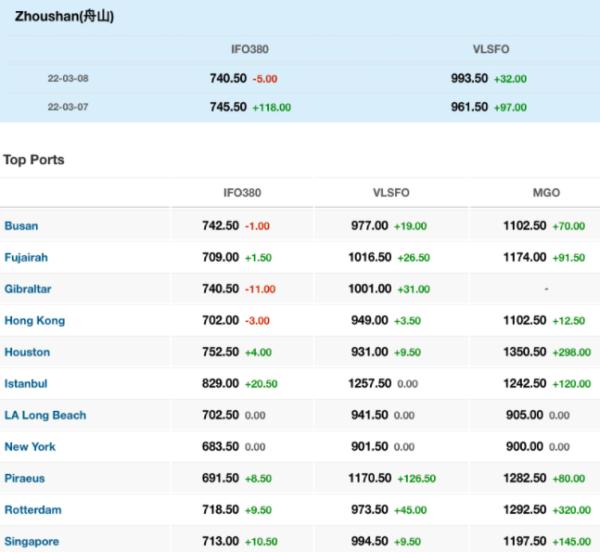The image size is (600, 552).
Task: Open the Fujairah port link
Action: (26, 257)
